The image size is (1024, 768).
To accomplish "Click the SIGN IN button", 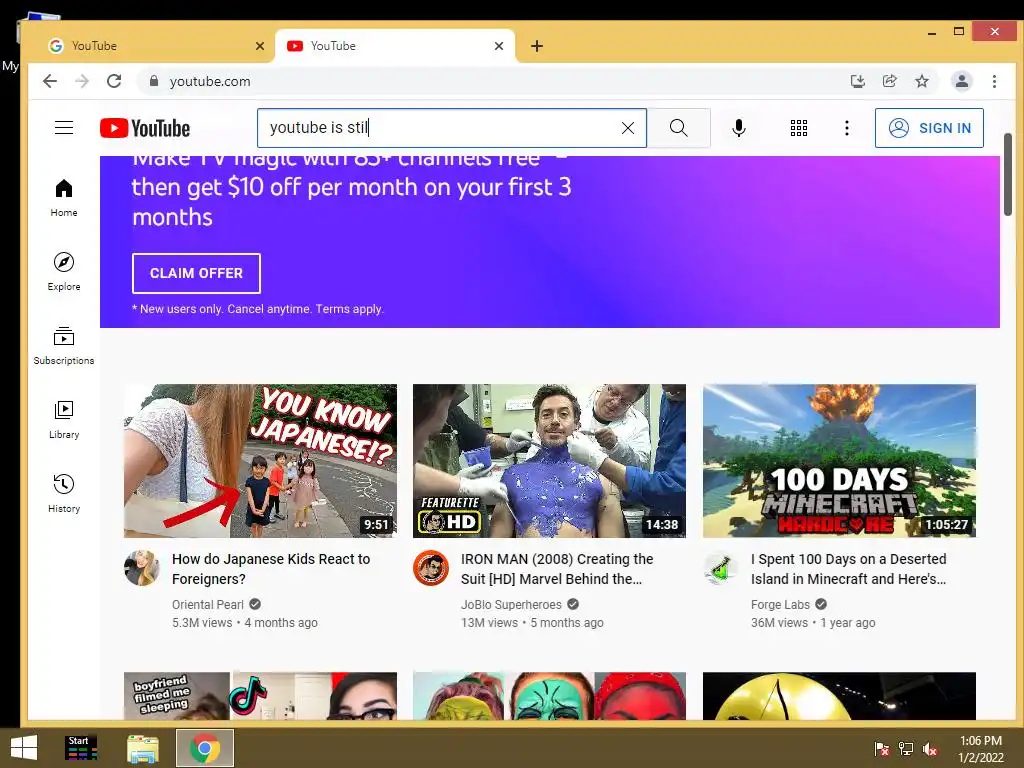I will tap(929, 128).
